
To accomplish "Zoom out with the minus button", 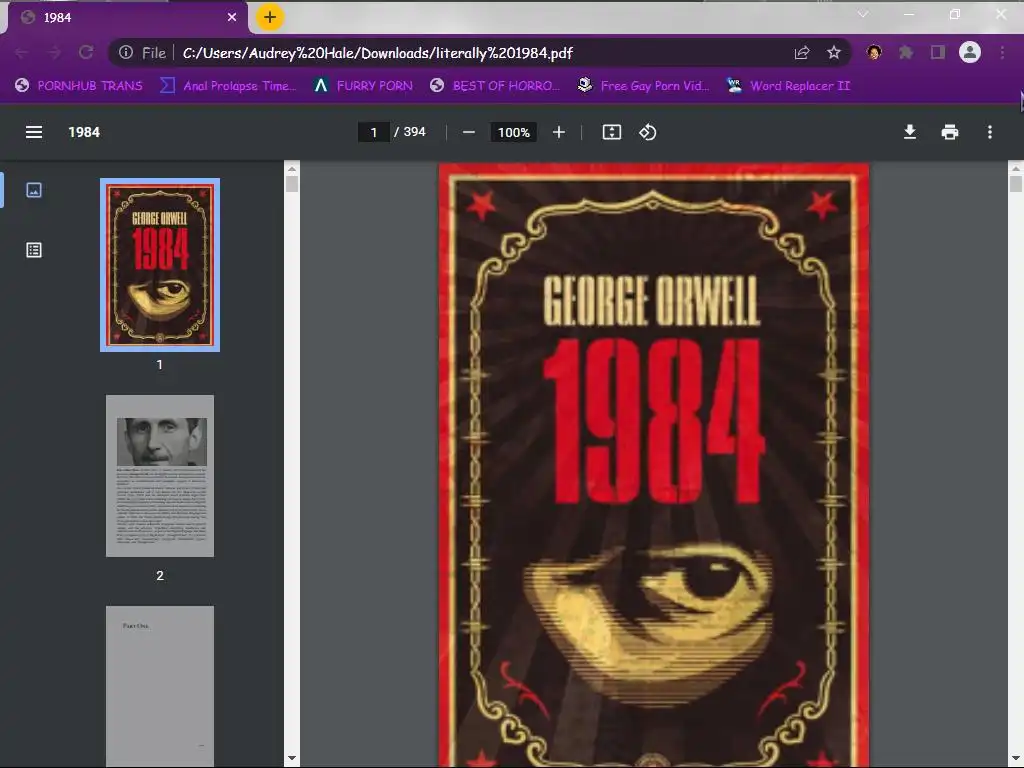I will 468,133.
